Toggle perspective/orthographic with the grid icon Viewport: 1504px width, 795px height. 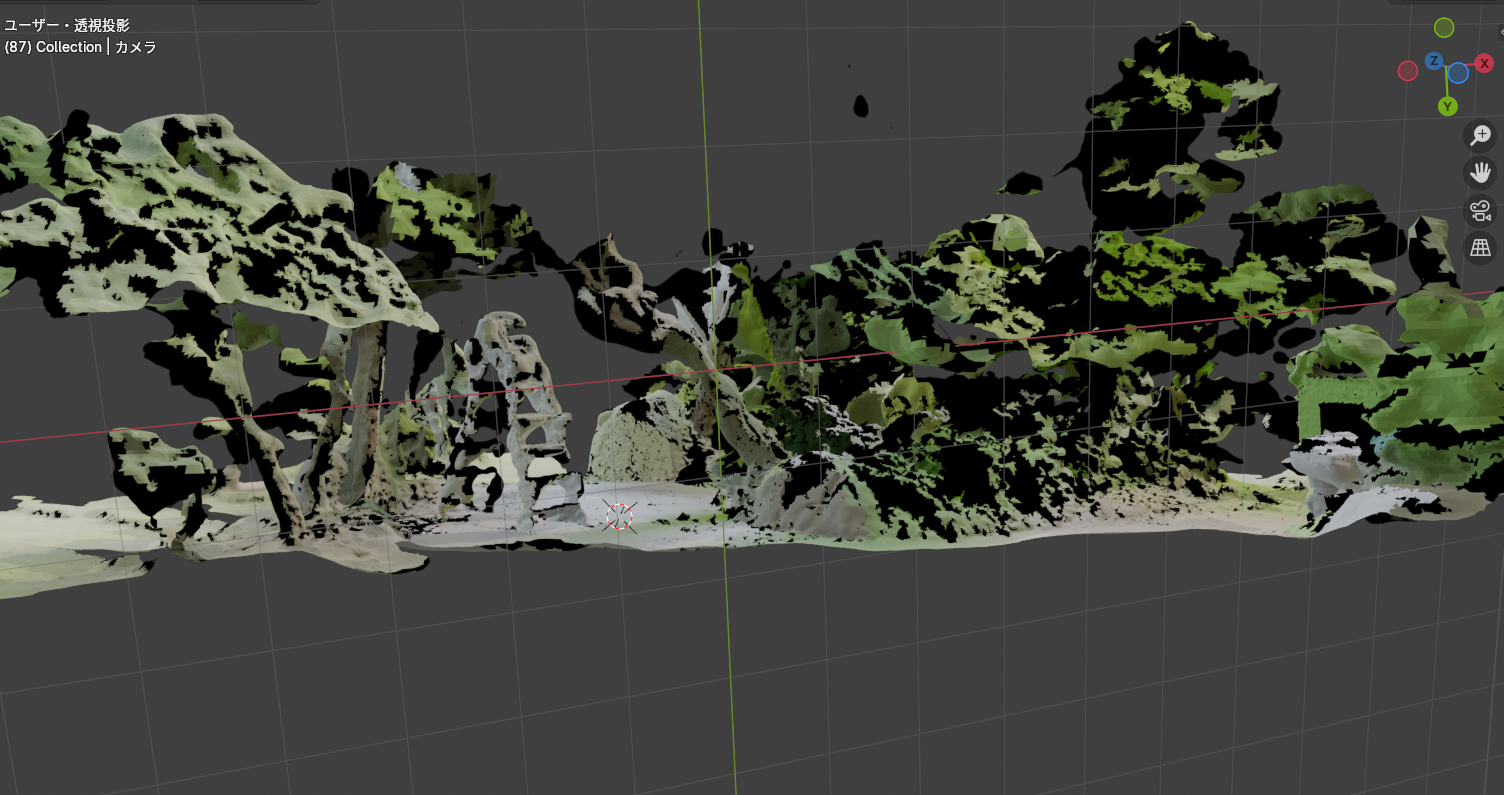1481,248
